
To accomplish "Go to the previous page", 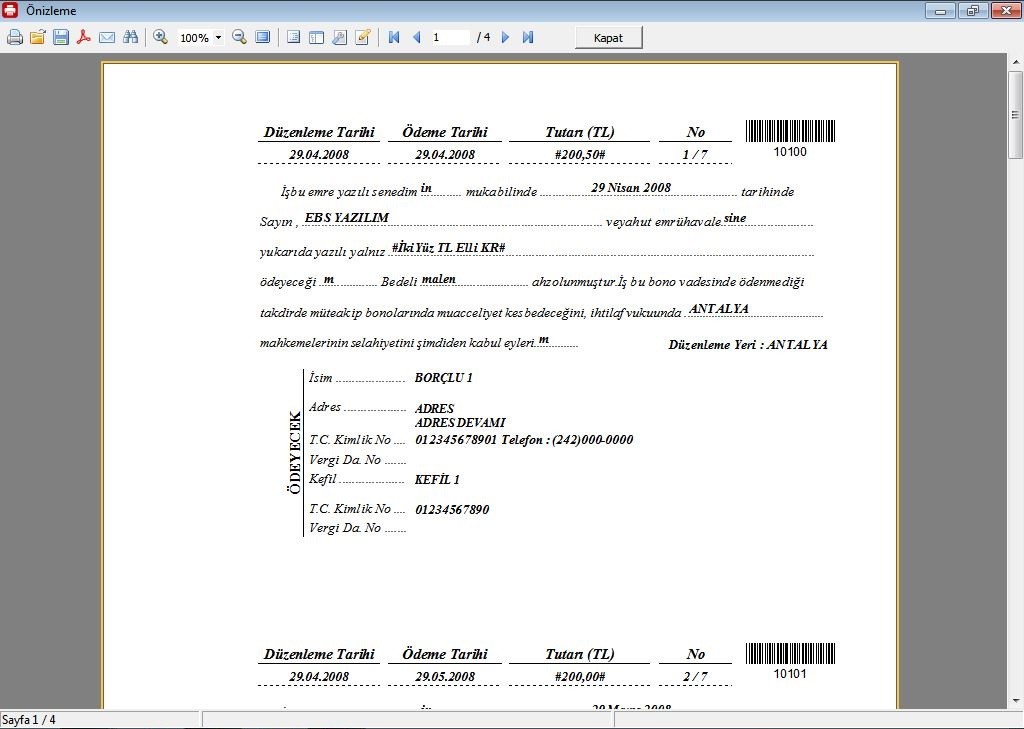I will [x=417, y=37].
